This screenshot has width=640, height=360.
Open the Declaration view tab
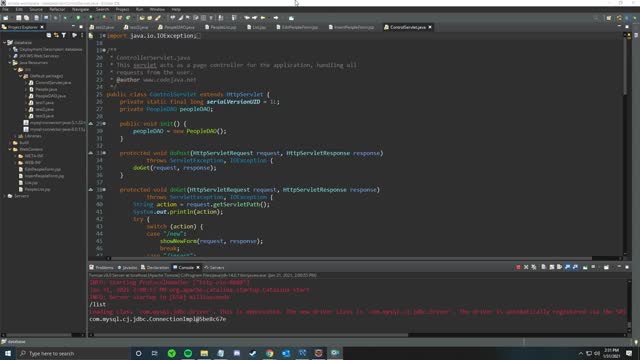coord(155,267)
